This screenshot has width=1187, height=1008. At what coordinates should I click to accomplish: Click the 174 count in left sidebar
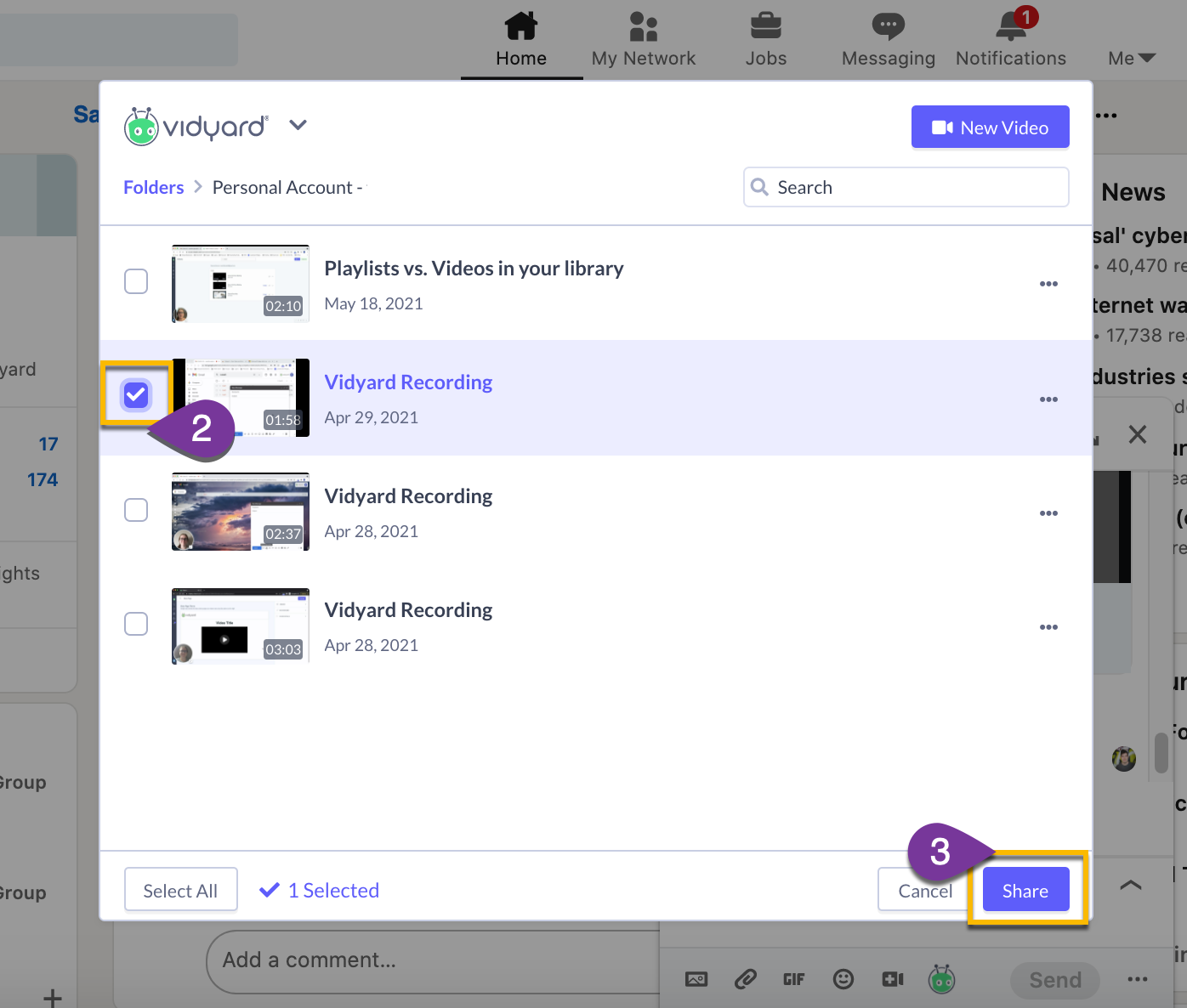pos(43,479)
